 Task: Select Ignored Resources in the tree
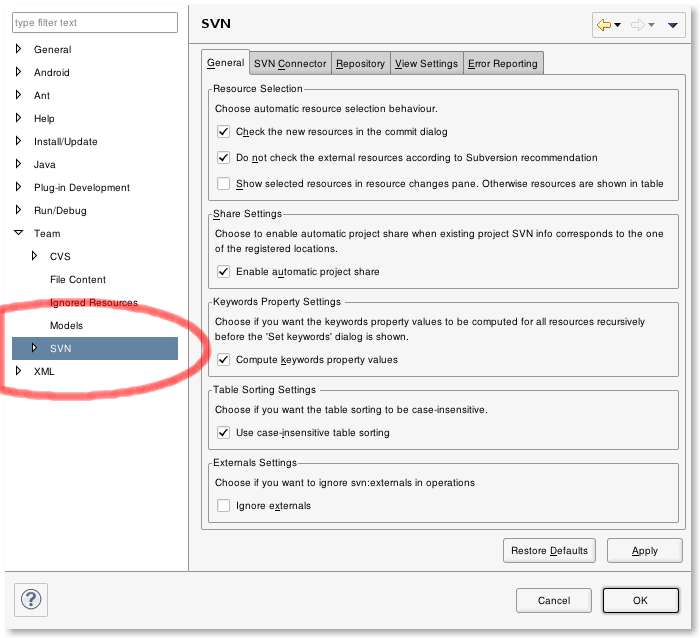pos(94,302)
